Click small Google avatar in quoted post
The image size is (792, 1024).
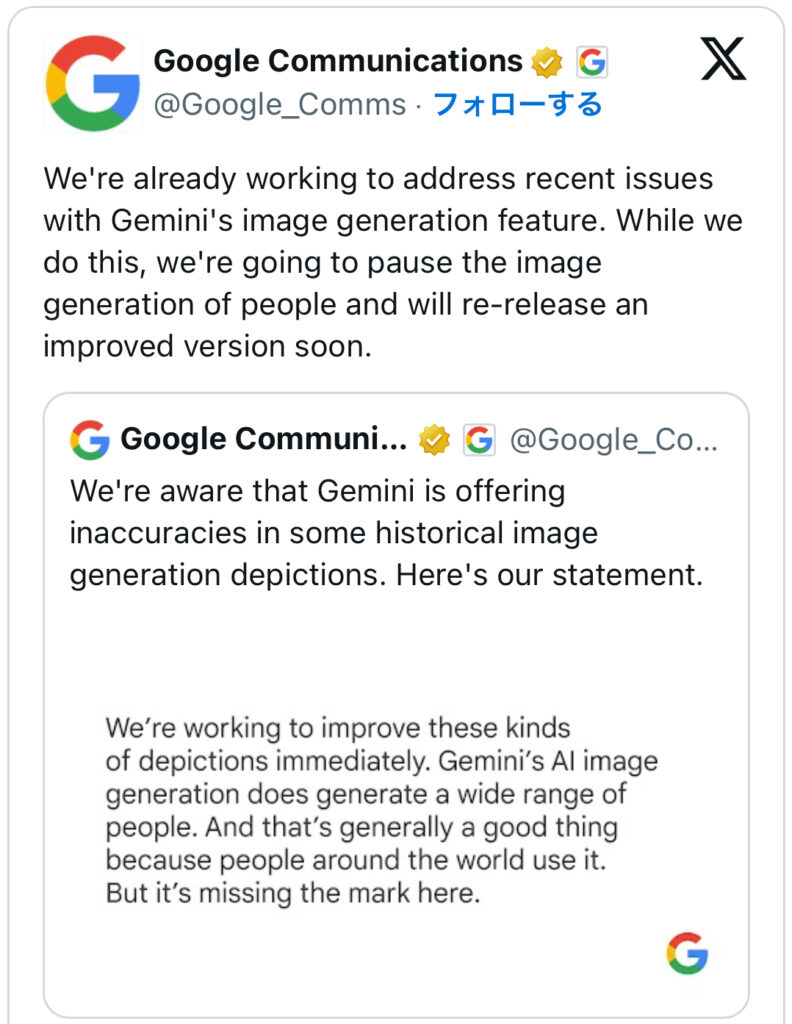pos(90,440)
